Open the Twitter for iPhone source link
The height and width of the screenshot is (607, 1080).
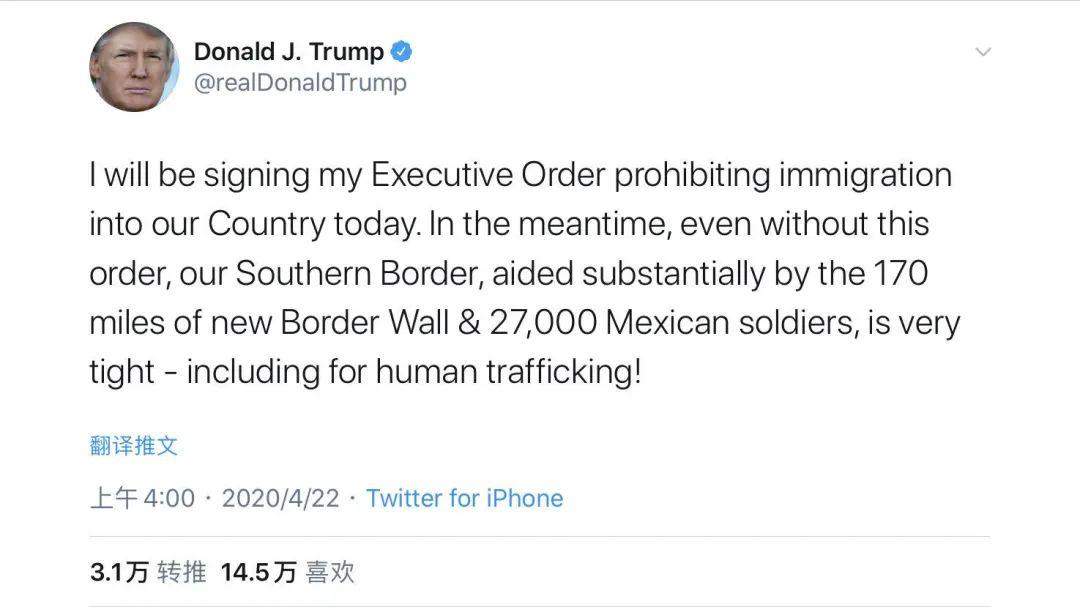(x=464, y=498)
